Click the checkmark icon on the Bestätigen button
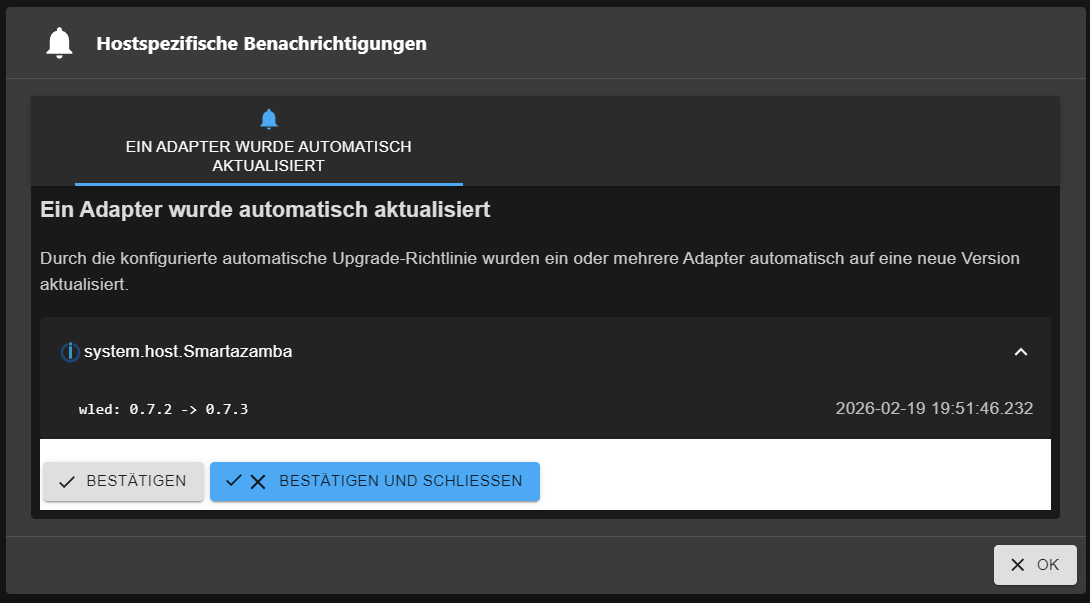Screen dimensions: 1090x603 click(67, 482)
